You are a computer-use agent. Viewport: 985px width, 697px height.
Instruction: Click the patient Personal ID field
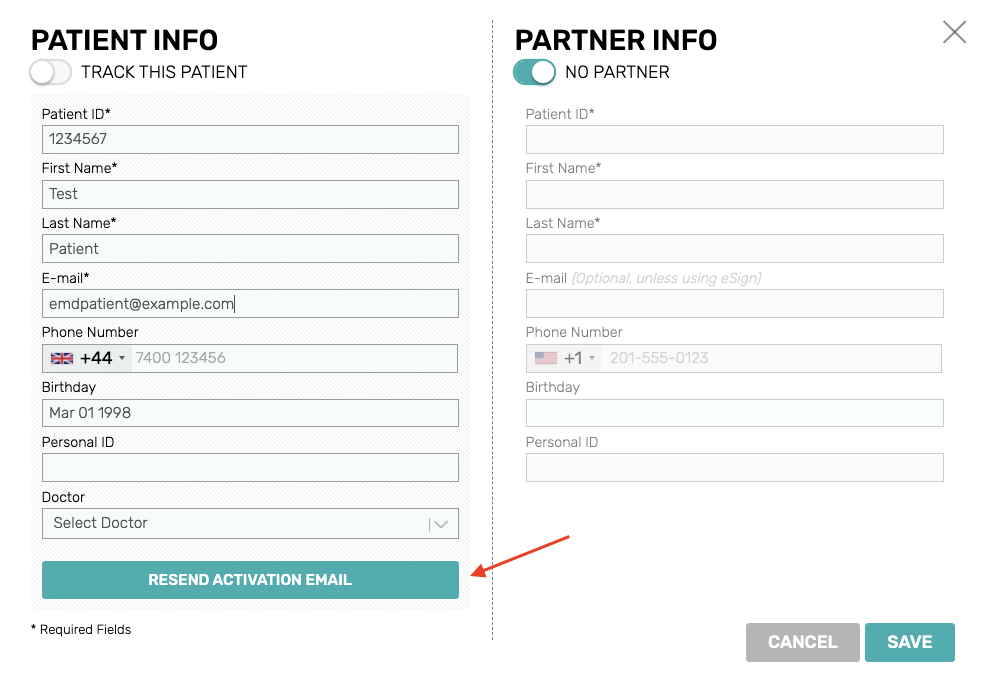(x=250, y=468)
